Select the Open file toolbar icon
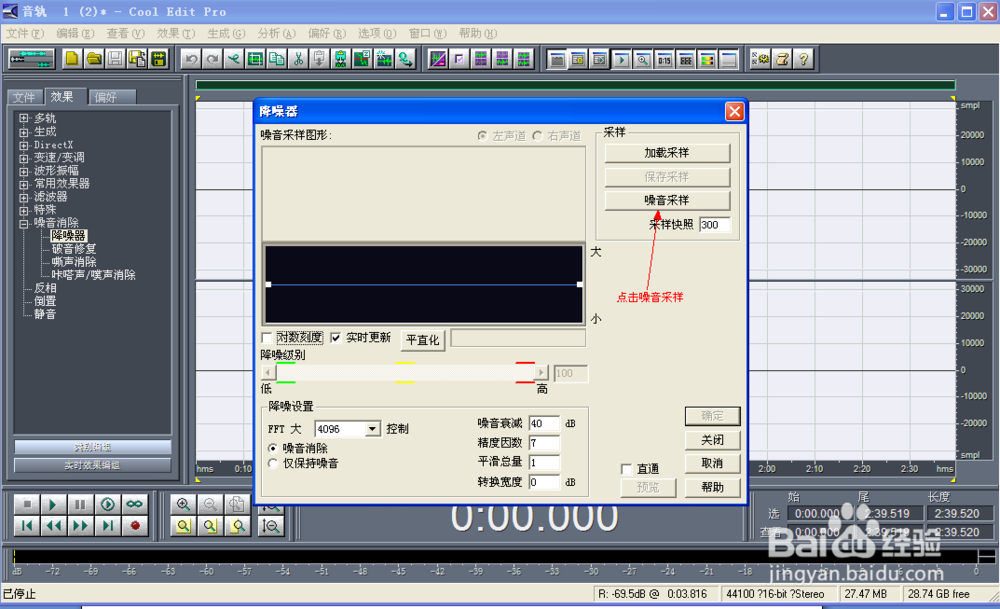 92,59
